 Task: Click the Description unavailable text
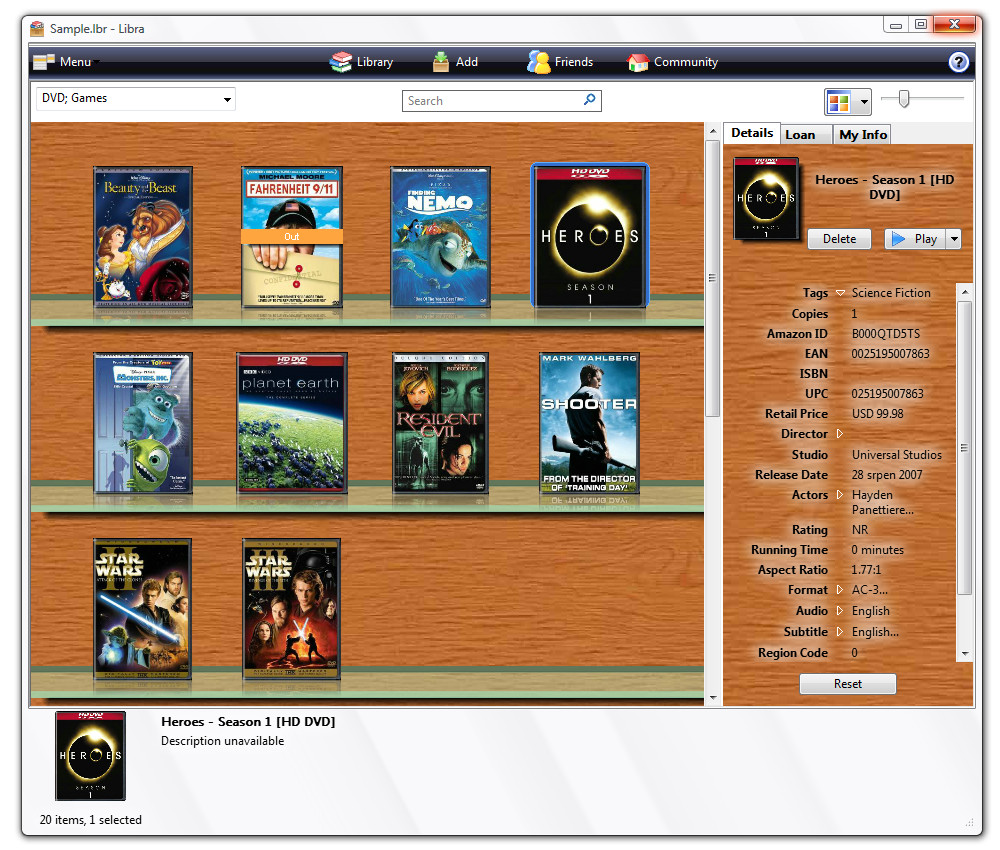click(223, 741)
